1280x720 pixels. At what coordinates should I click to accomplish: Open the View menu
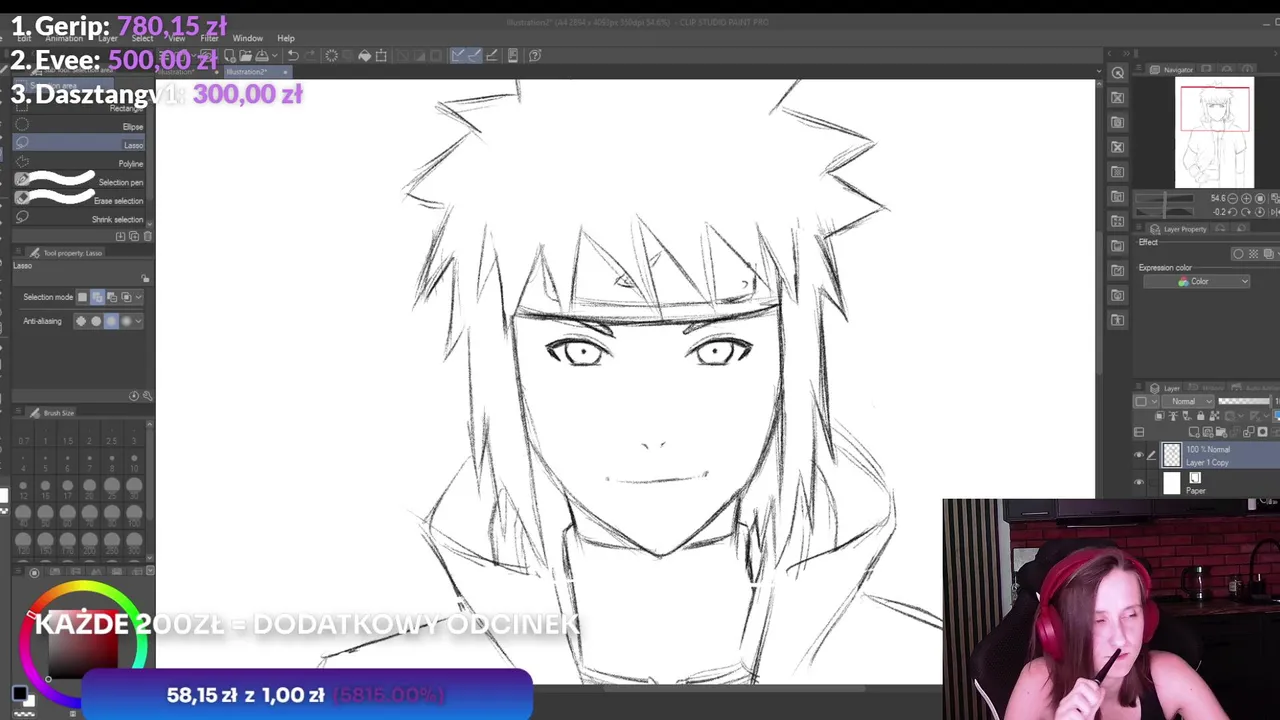coord(177,38)
